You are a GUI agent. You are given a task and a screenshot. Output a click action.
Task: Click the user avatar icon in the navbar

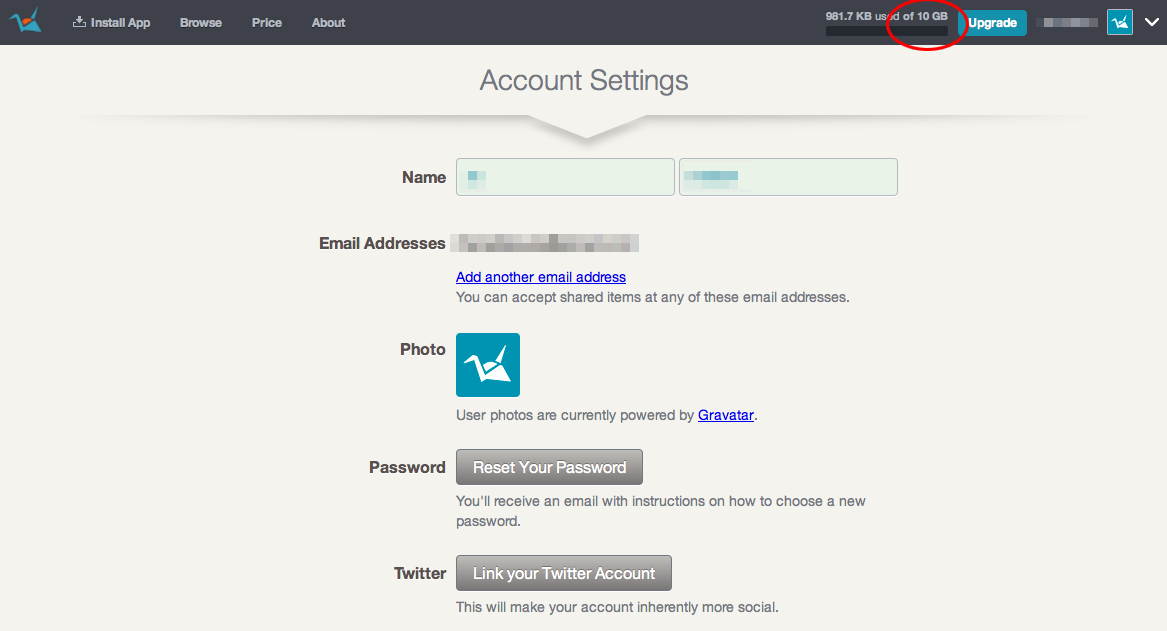tap(1120, 22)
